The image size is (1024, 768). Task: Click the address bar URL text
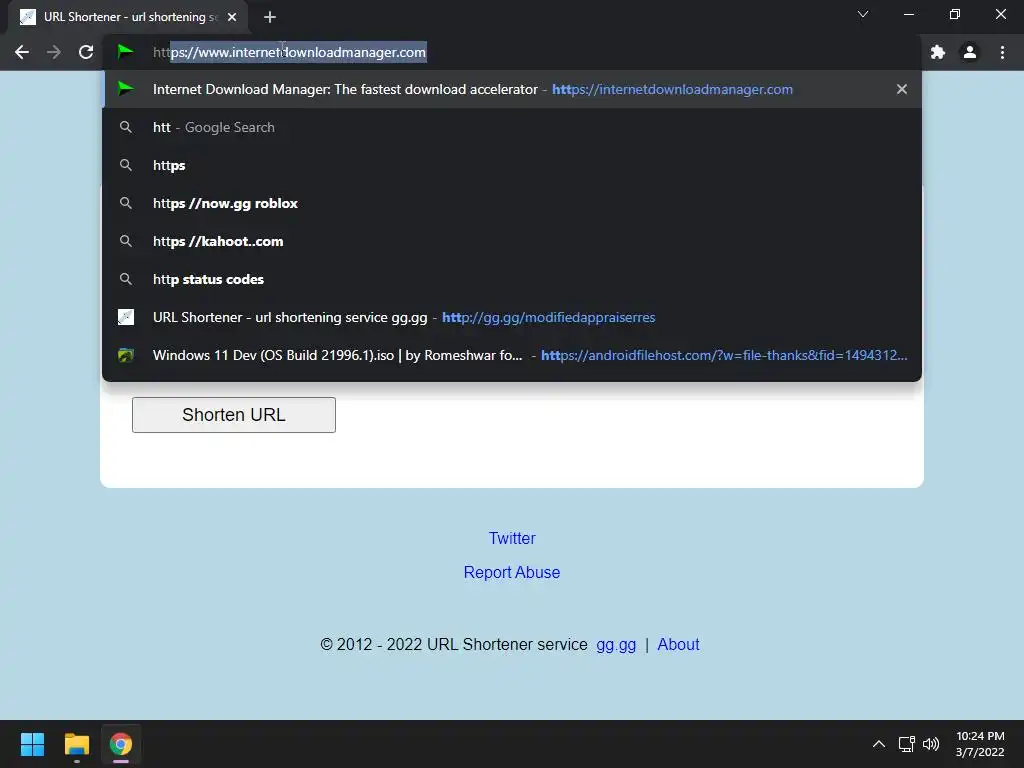click(x=289, y=52)
